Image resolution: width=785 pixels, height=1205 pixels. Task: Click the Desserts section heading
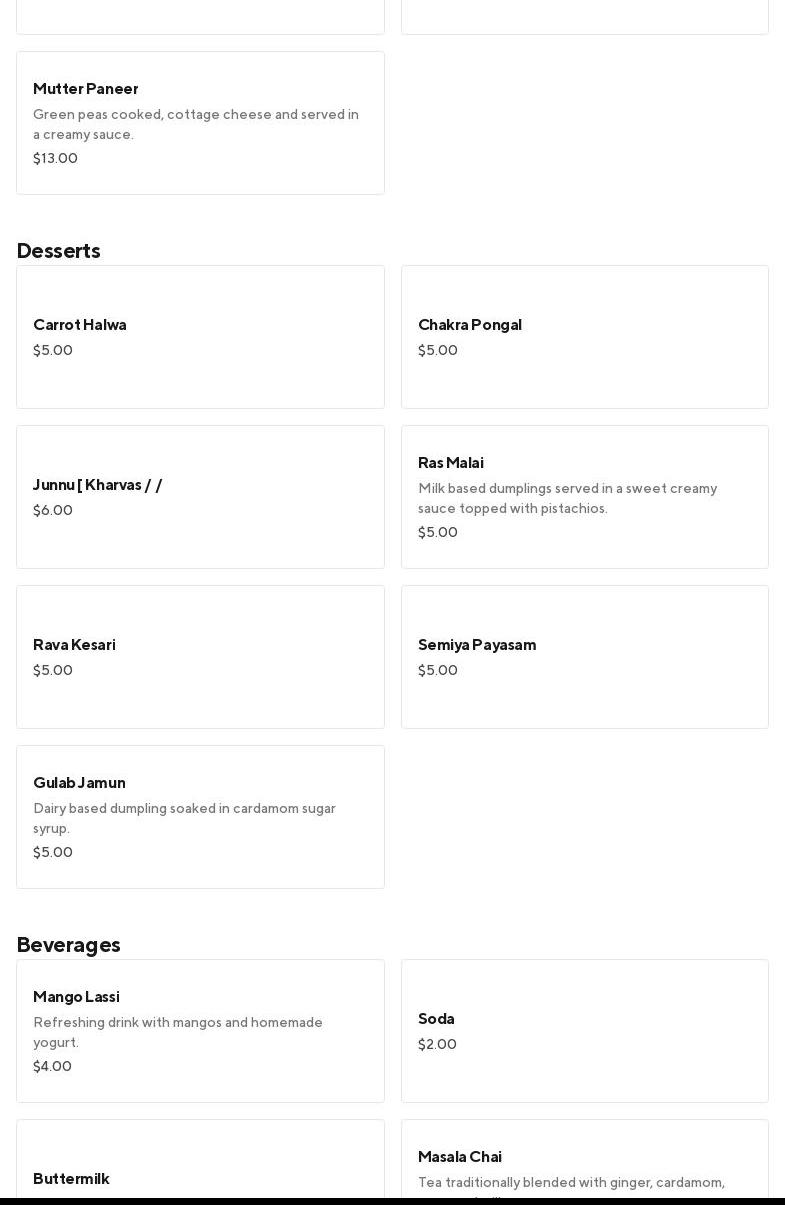(x=59, y=251)
